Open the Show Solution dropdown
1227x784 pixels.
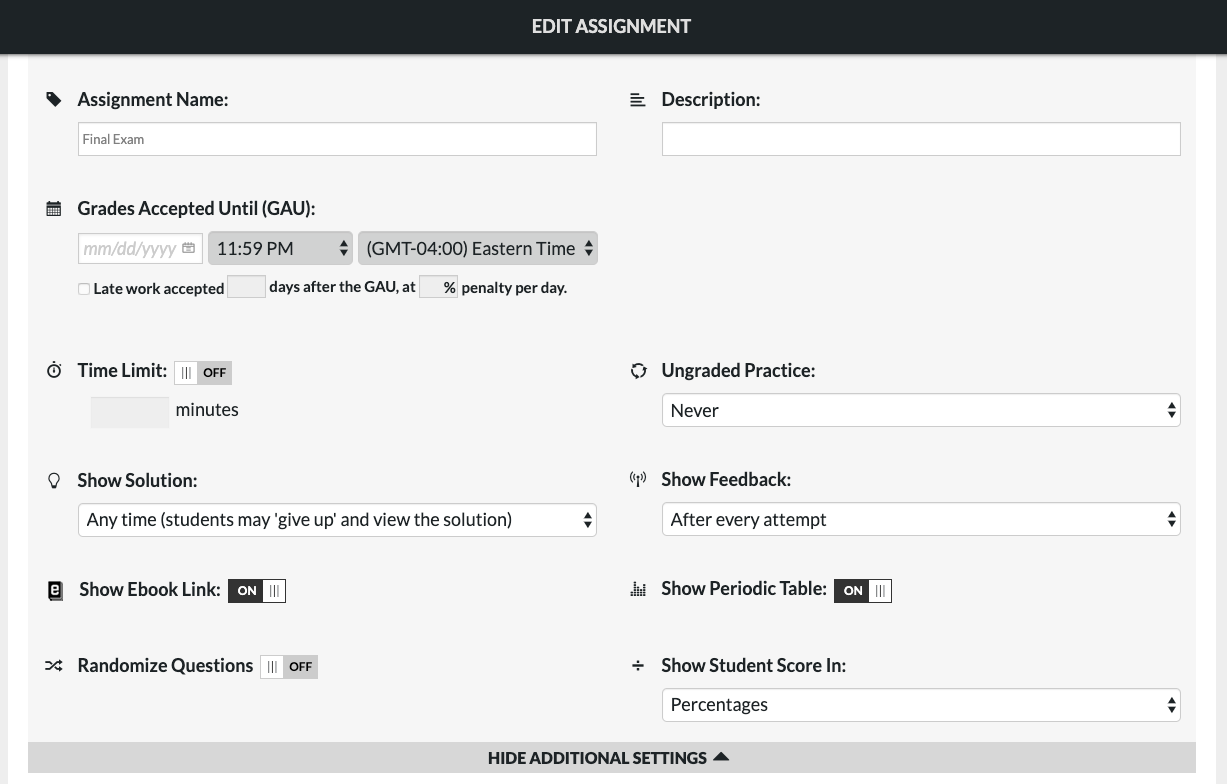coord(337,520)
